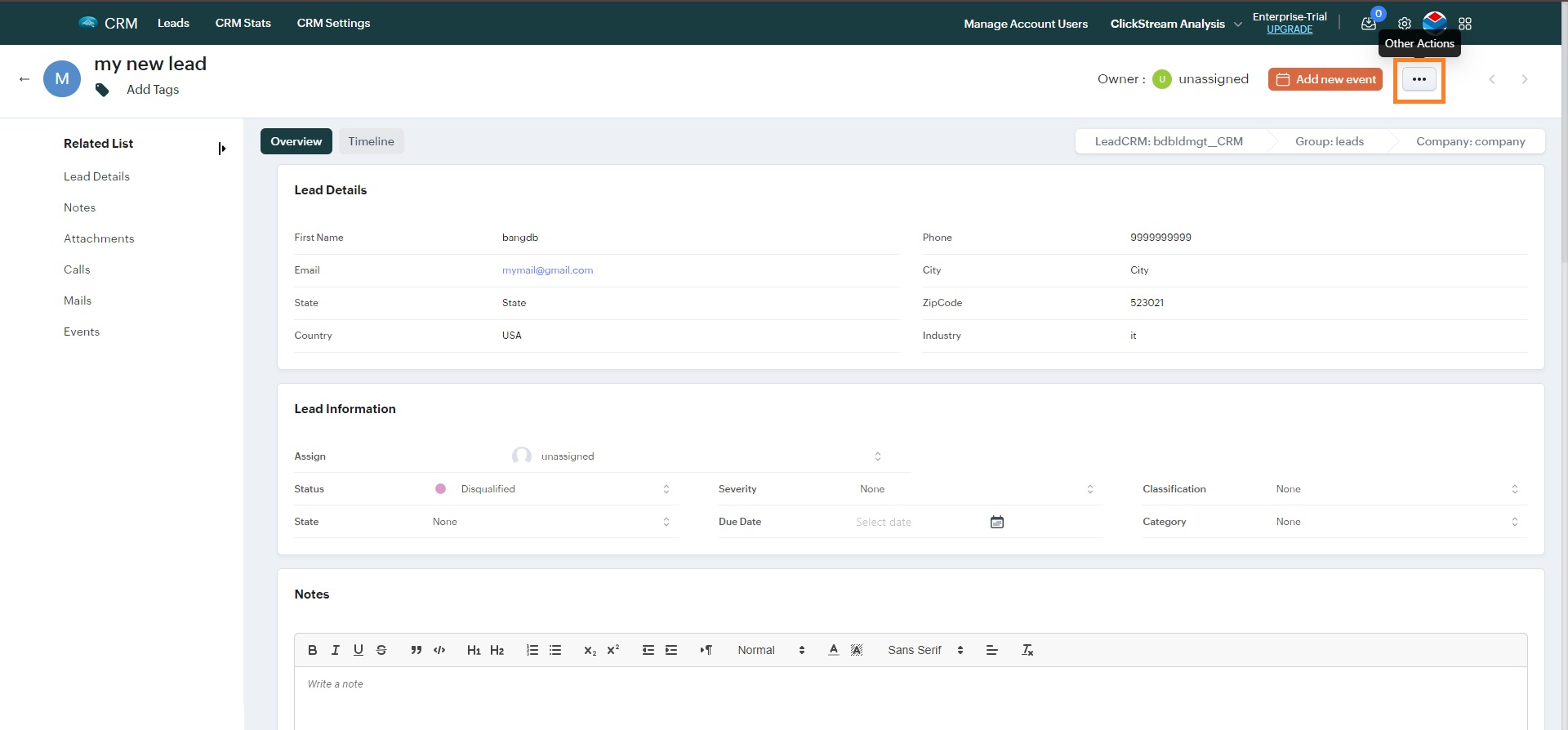Click the LeadCRM: bdbldmgt_CRM breadcrumb
Viewport: 1568px width, 730px height.
pyautogui.click(x=1169, y=141)
